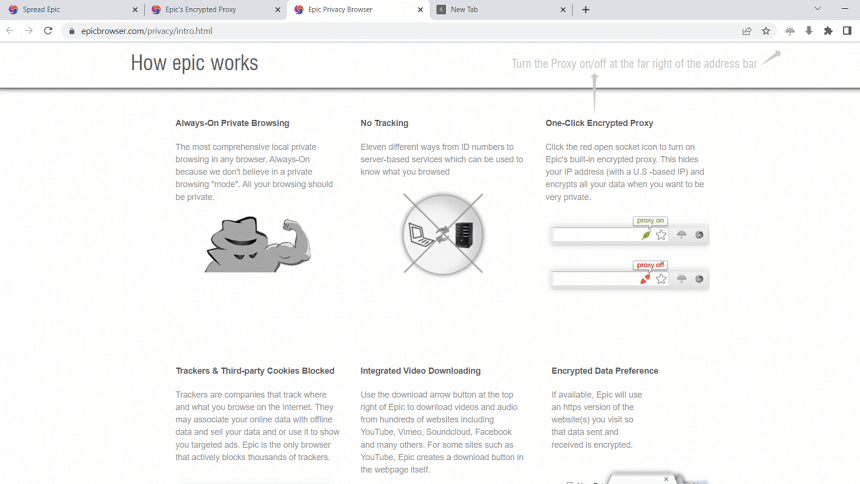Click the share page icon in address bar
Image resolution: width=860 pixels, height=484 pixels.
click(x=746, y=31)
